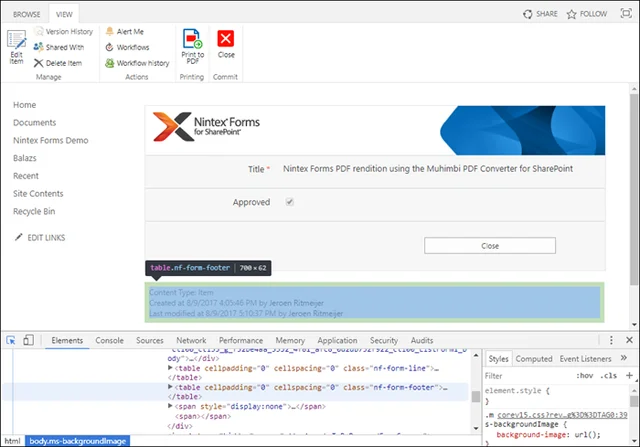
Task: Show more Styles pane tabs chevron
Action: [624, 358]
